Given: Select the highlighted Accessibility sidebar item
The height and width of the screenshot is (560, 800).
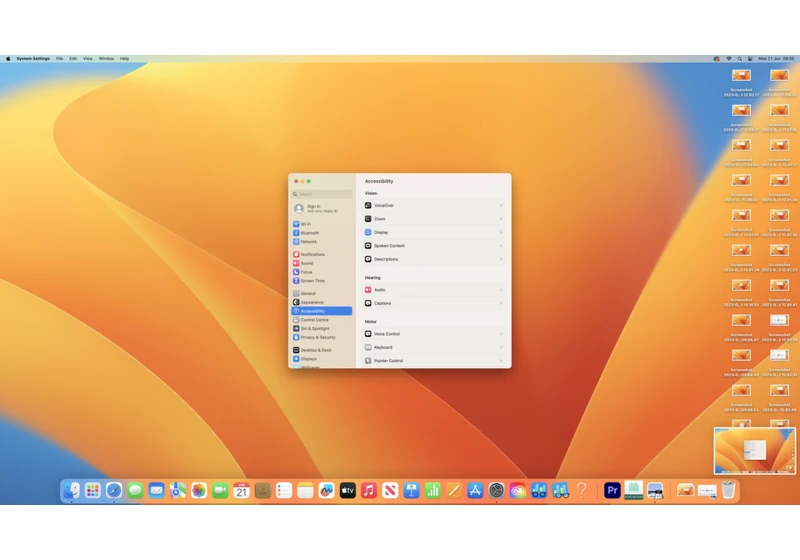Looking at the screenshot, I should point(321,311).
